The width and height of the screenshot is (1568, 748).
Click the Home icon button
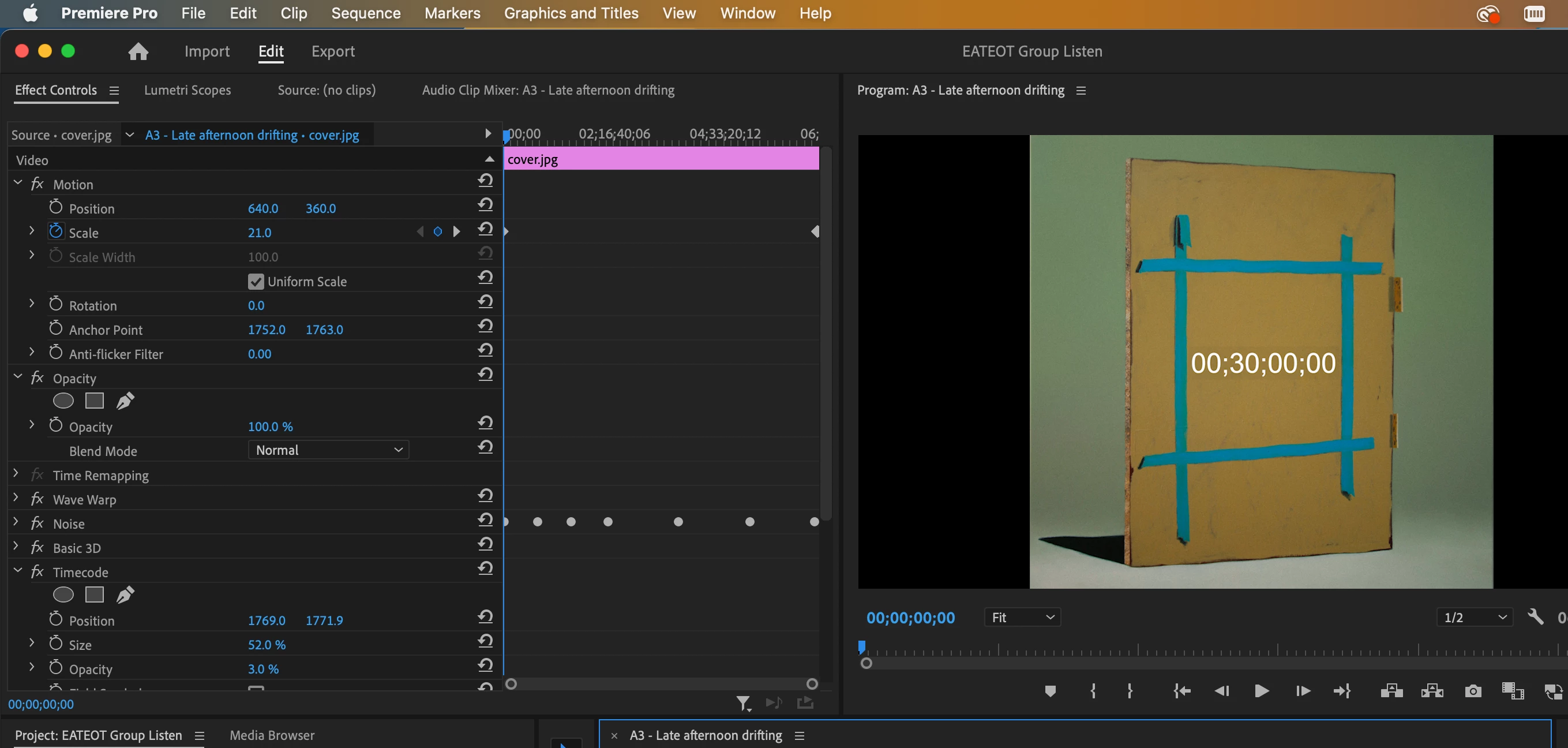[138, 51]
